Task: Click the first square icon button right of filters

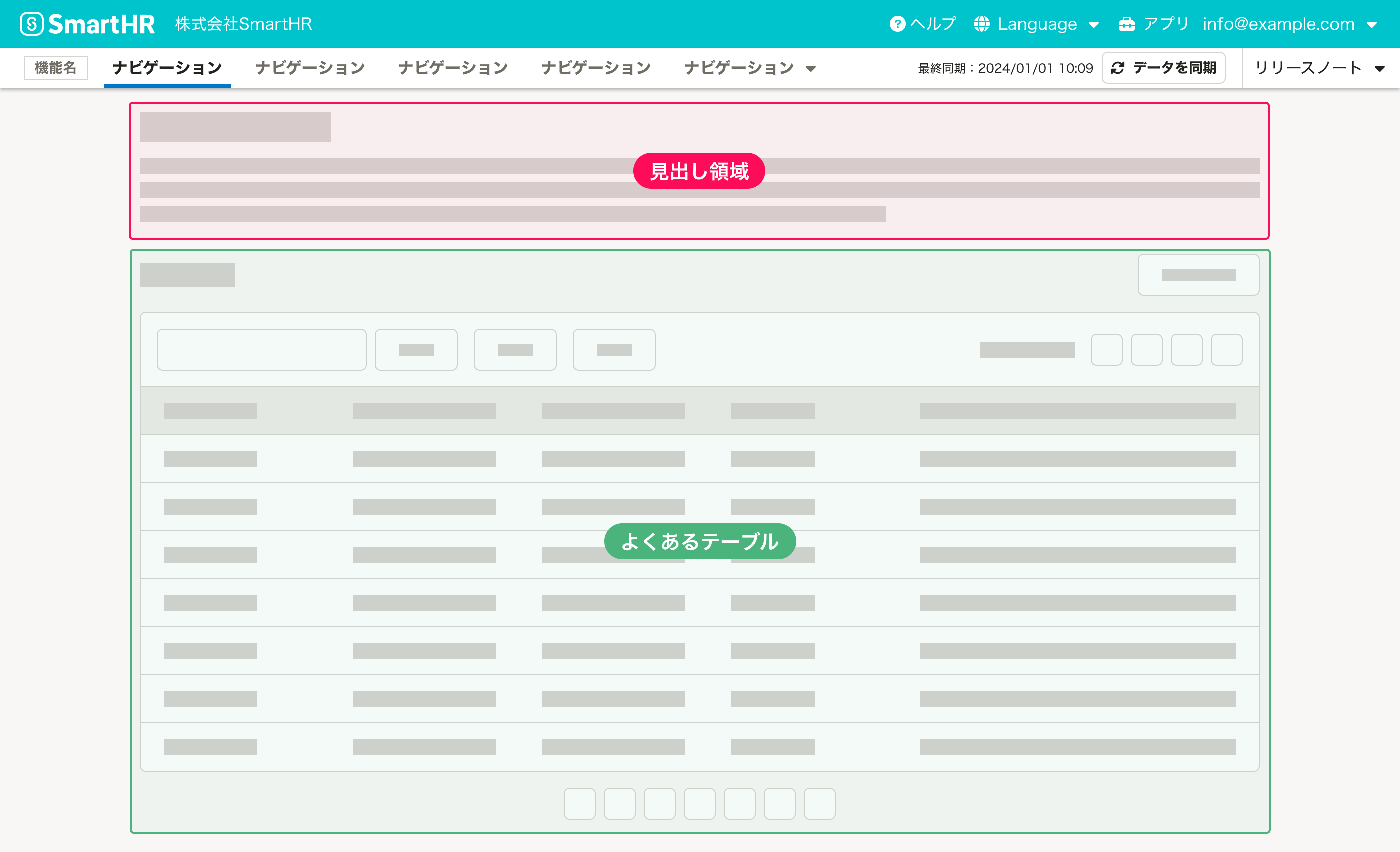Action: pos(1106,350)
